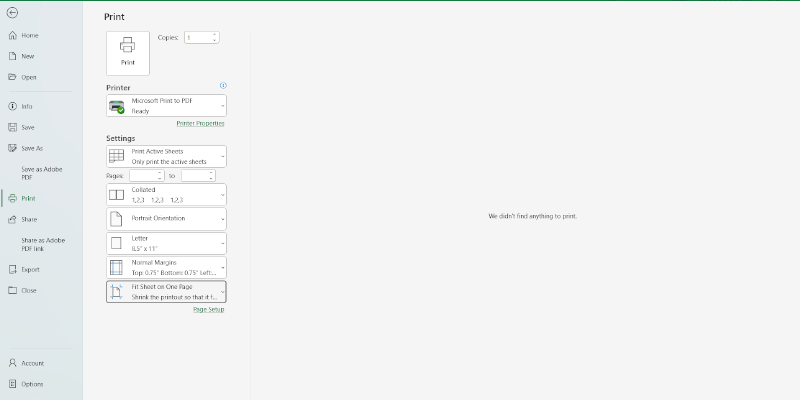800x400 pixels.
Task: Click the Page Setup link
Action: [x=208, y=310]
